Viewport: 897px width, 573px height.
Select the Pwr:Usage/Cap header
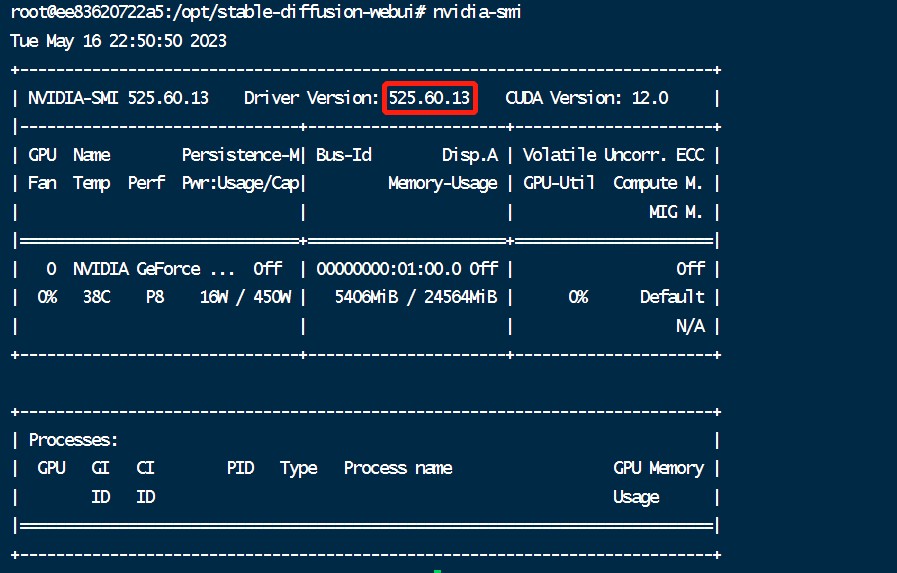click(241, 184)
